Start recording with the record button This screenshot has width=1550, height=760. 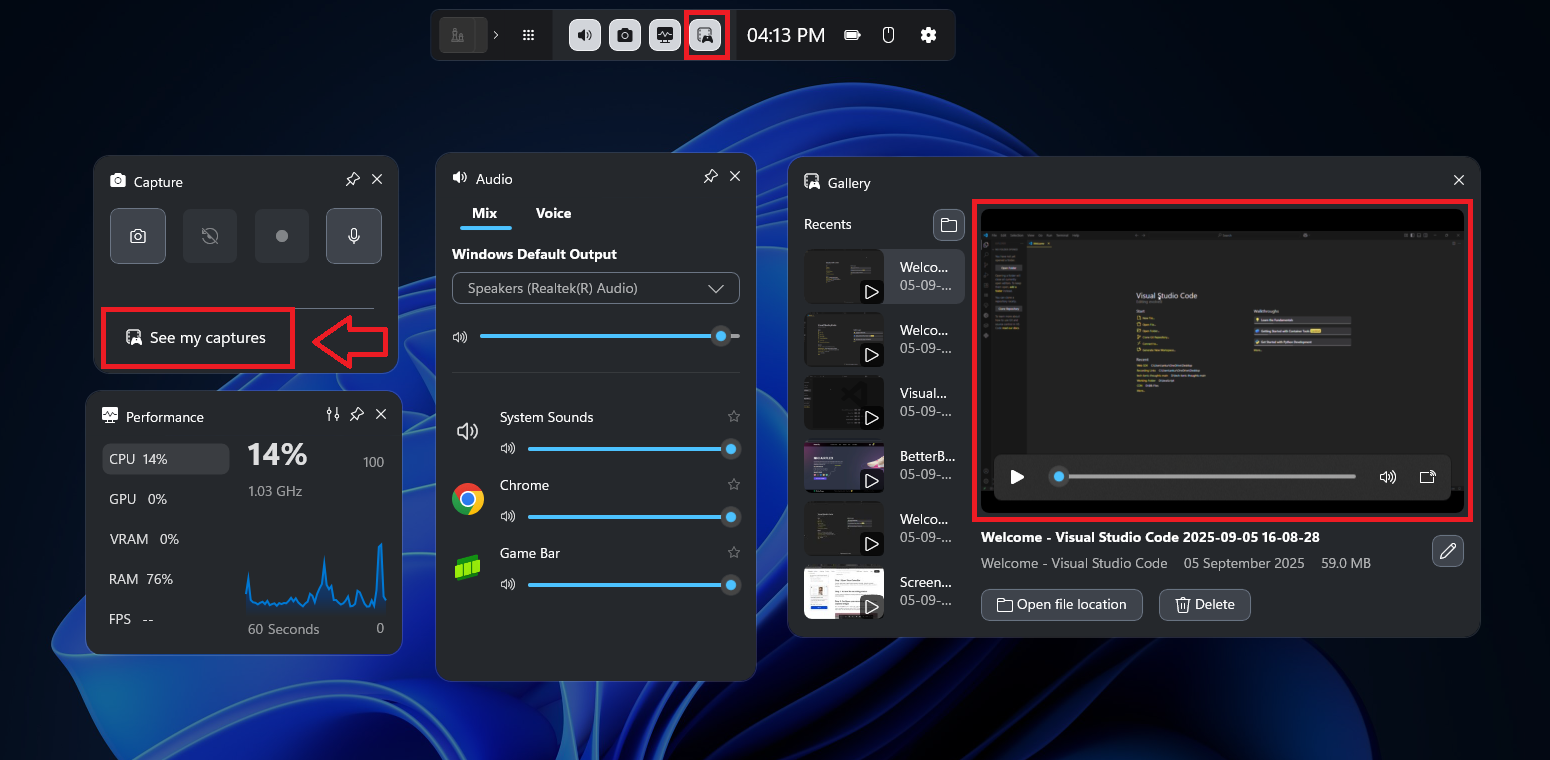(281, 236)
